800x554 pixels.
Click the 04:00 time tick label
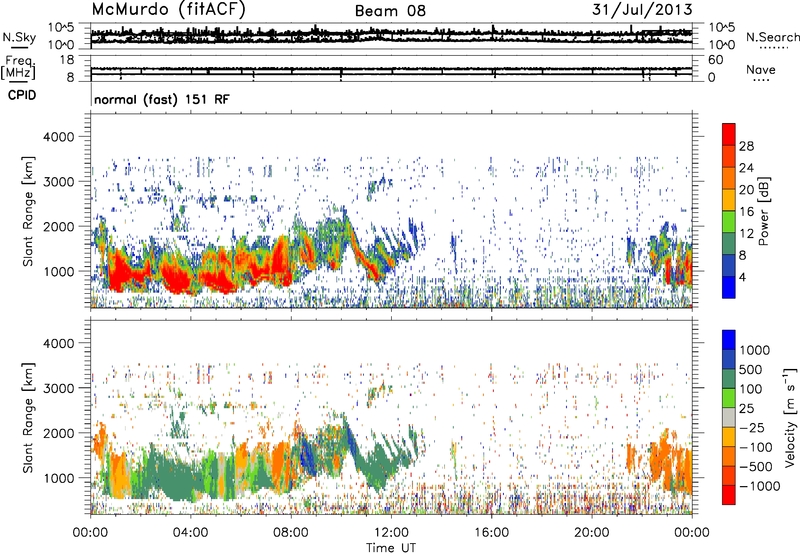click(x=190, y=533)
